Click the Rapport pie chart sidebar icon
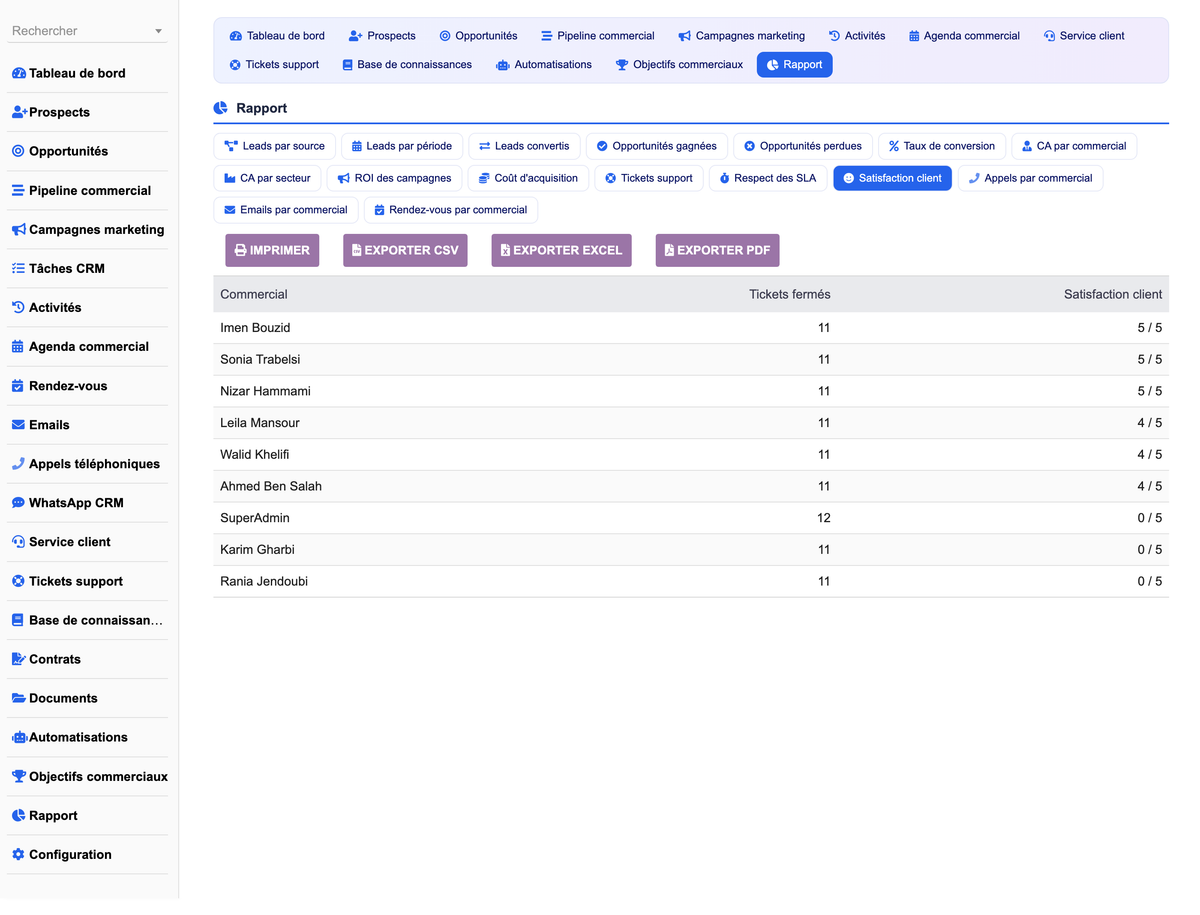The height and width of the screenshot is (915, 1200). click(x=18, y=816)
